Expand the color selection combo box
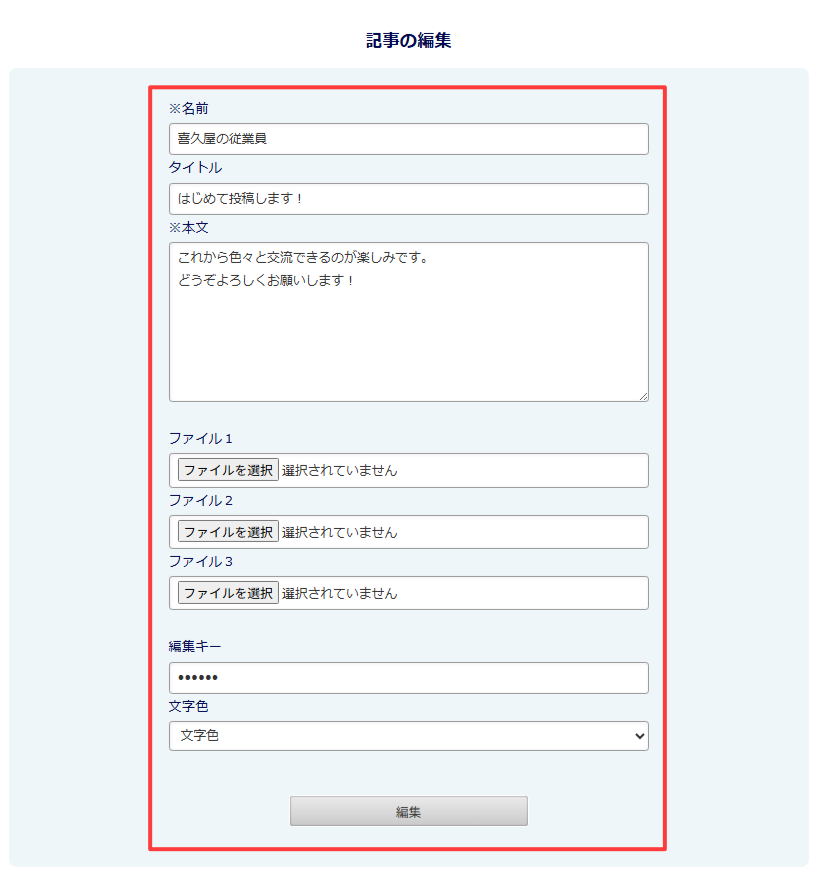 [x=408, y=735]
